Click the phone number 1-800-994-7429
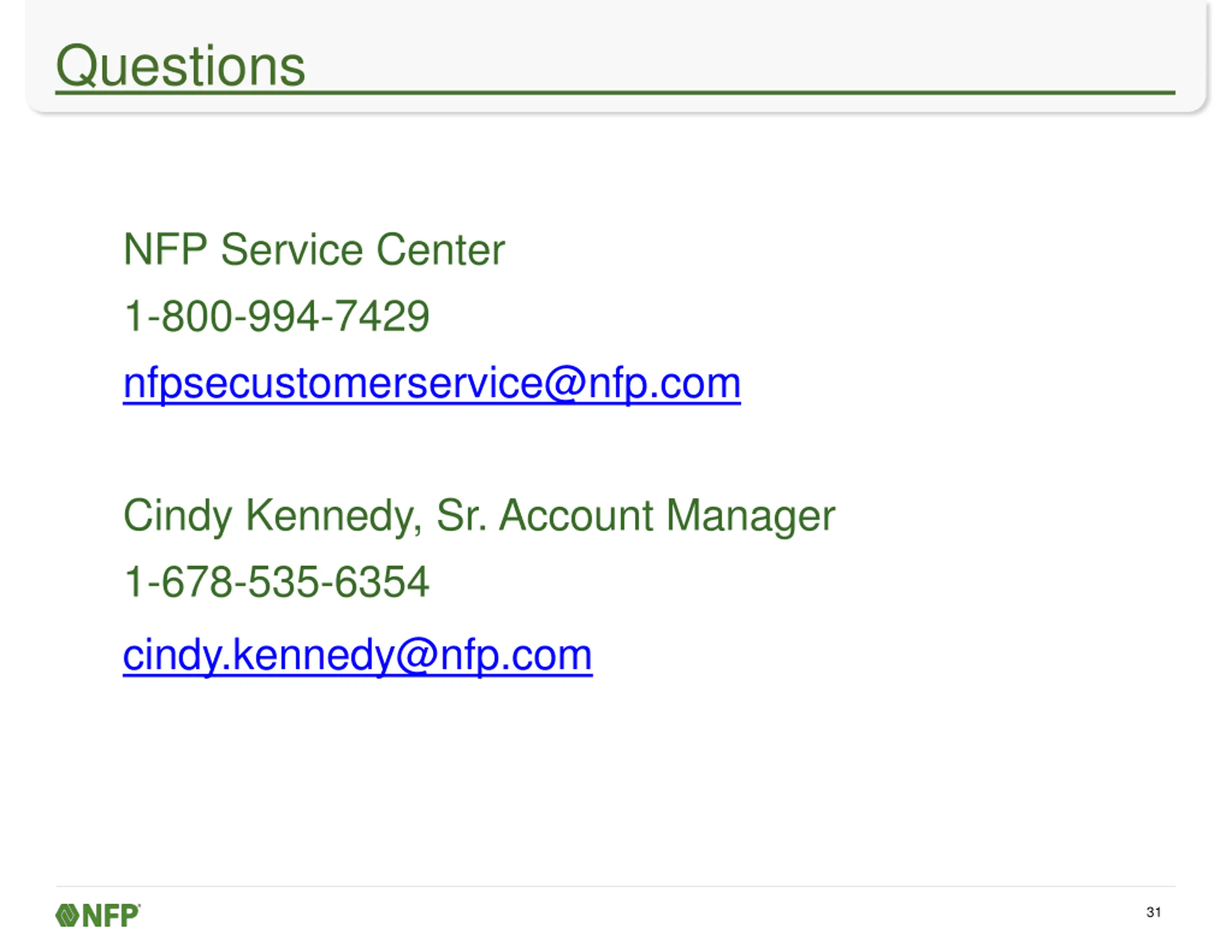Screen dimensions: 1232x952 tap(276, 316)
